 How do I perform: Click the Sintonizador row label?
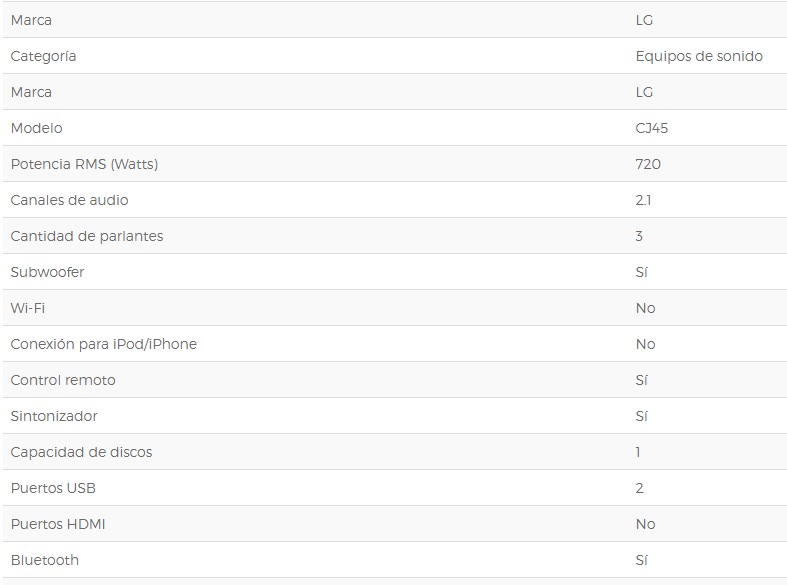pos(54,416)
